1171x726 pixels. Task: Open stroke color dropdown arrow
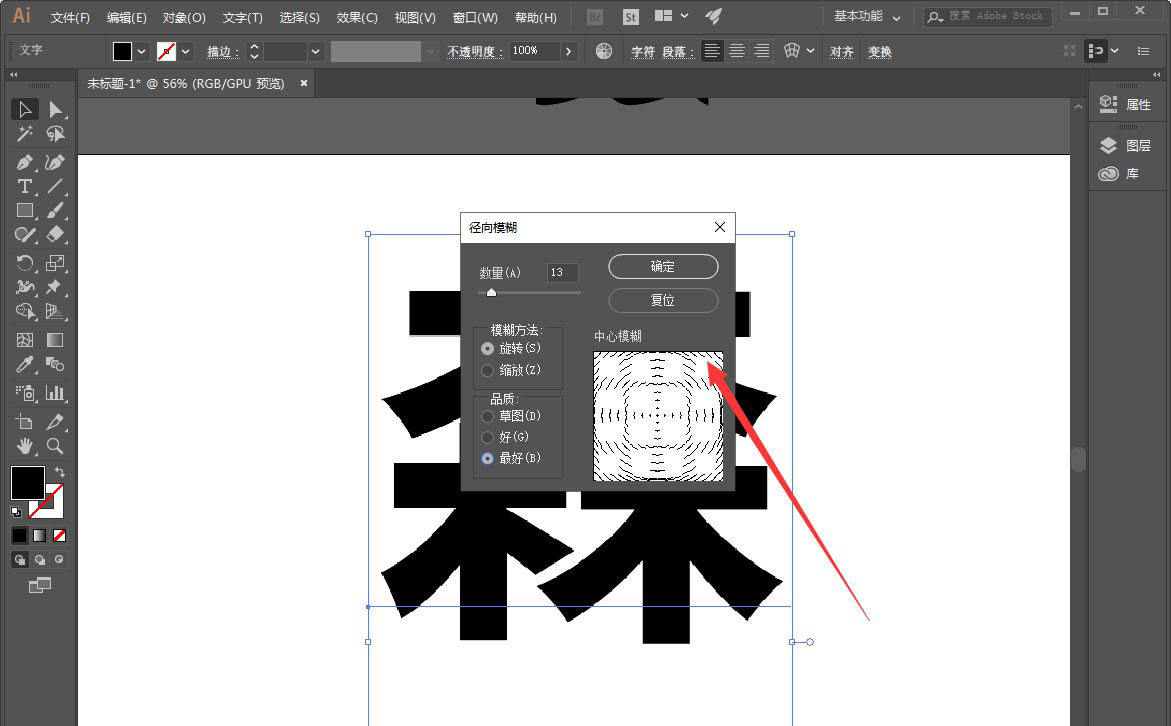[x=185, y=52]
